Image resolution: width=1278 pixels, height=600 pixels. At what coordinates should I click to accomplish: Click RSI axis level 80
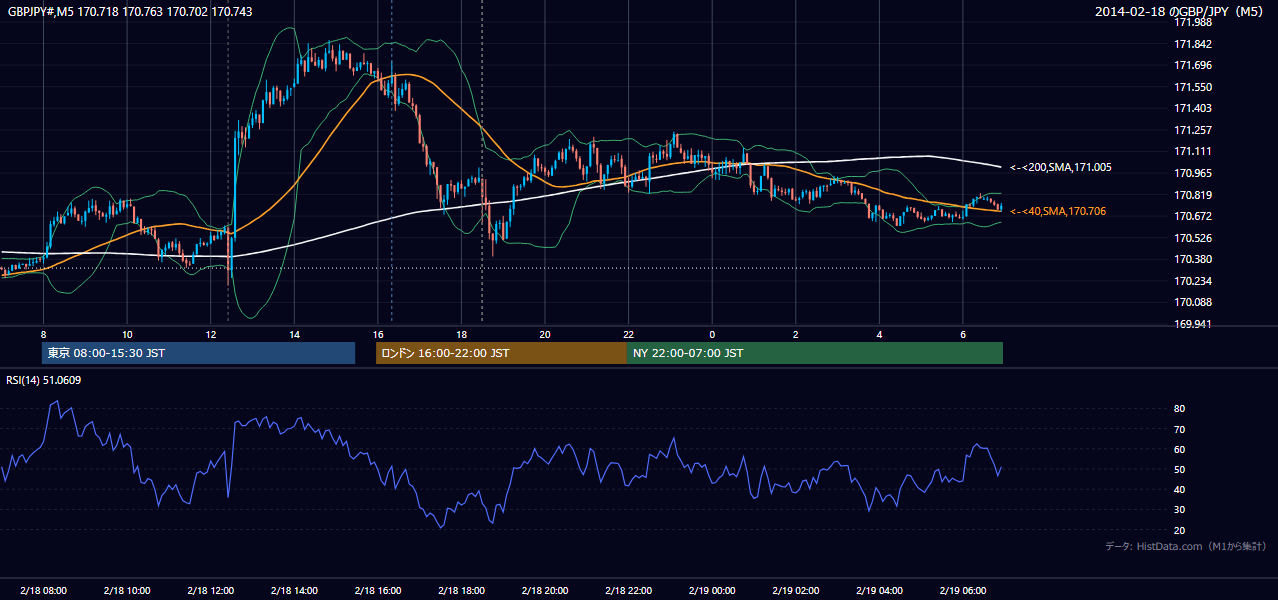click(1180, 409)
